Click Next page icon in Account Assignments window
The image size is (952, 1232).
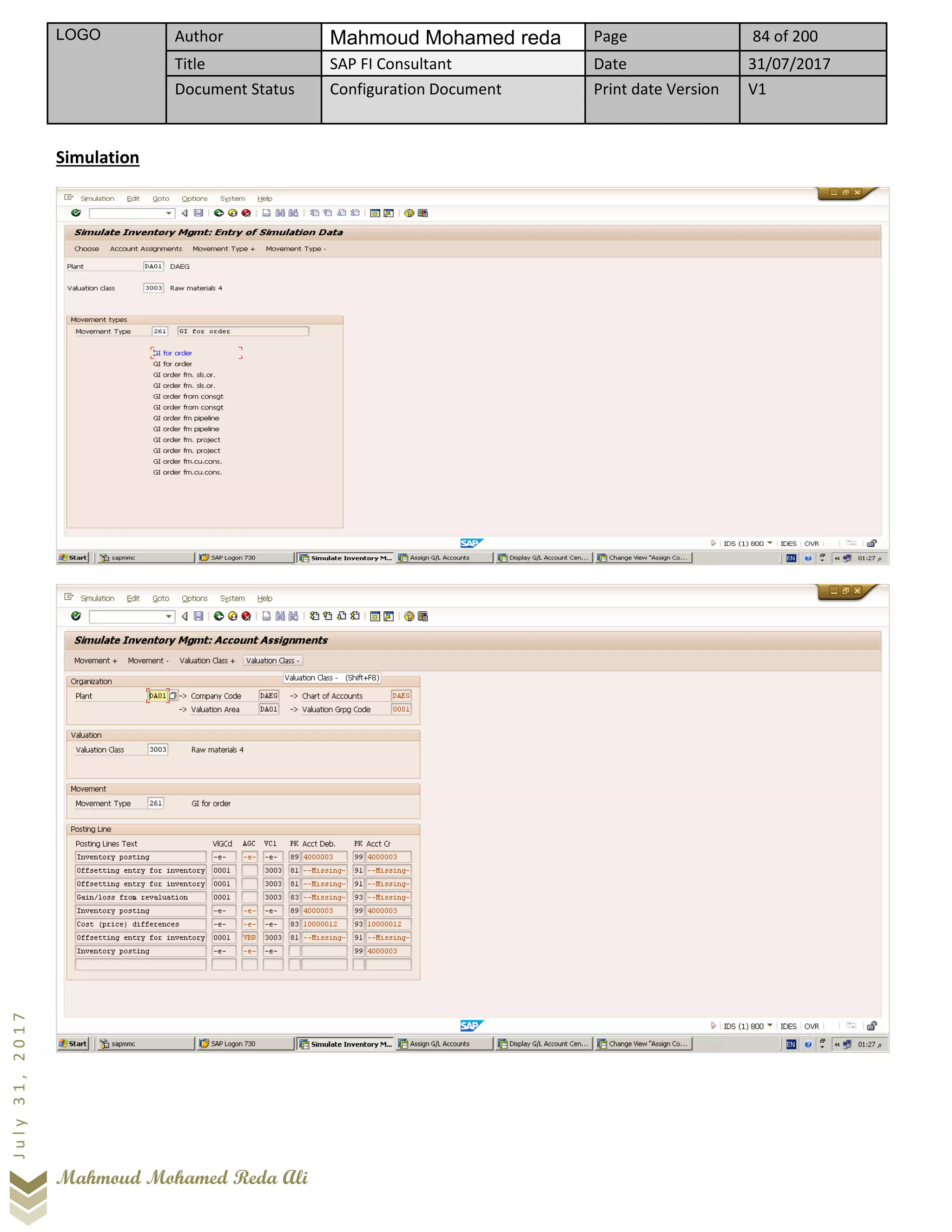point(341,616)
